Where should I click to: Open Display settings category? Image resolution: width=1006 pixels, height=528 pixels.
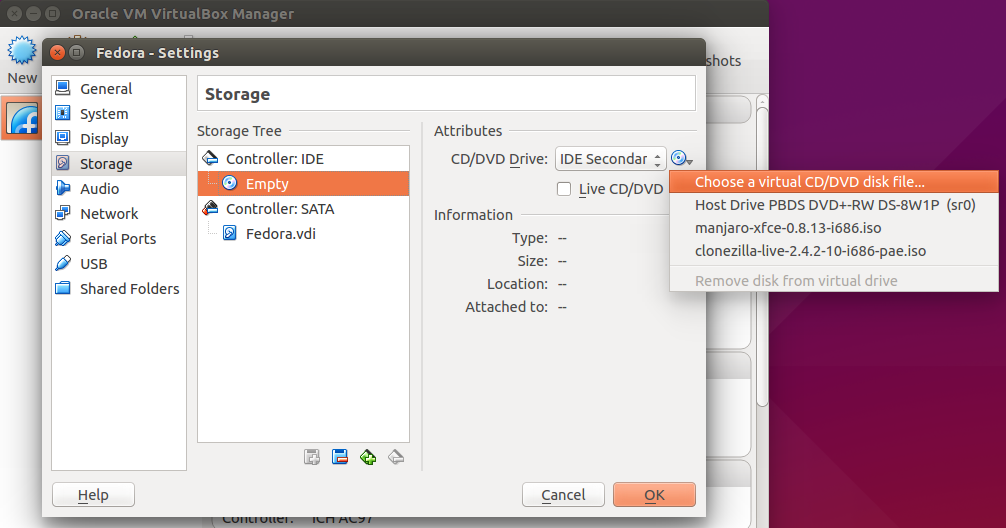[x=119, y=139]
